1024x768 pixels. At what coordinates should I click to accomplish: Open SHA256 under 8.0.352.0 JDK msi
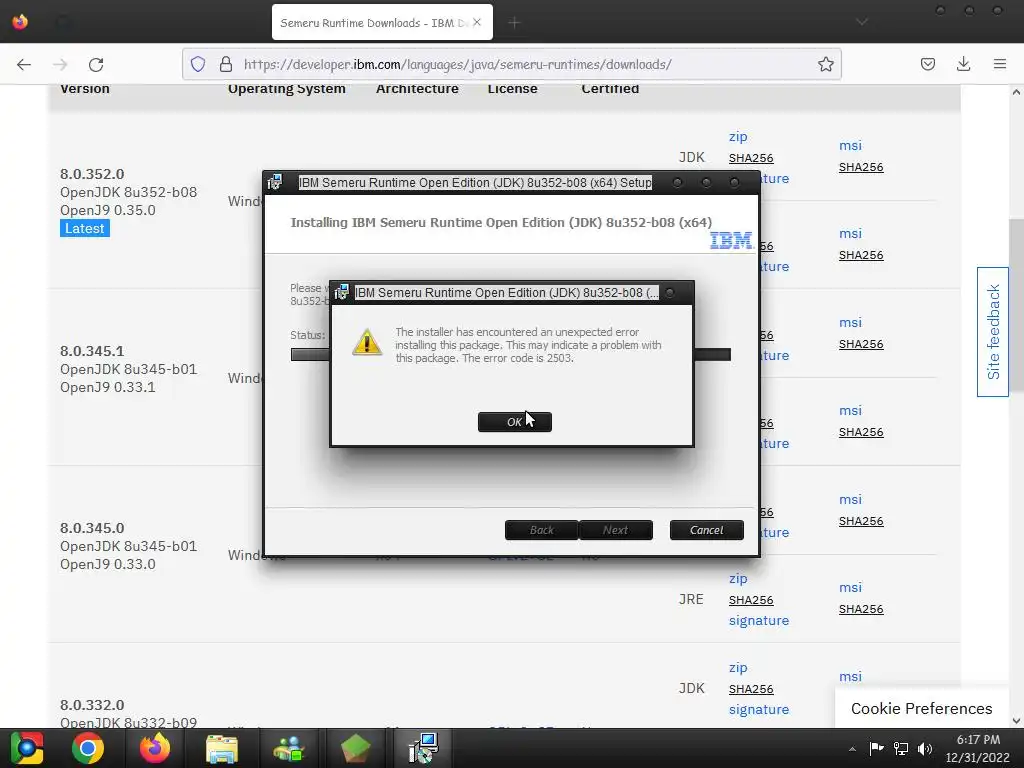(x=861, y=167)
